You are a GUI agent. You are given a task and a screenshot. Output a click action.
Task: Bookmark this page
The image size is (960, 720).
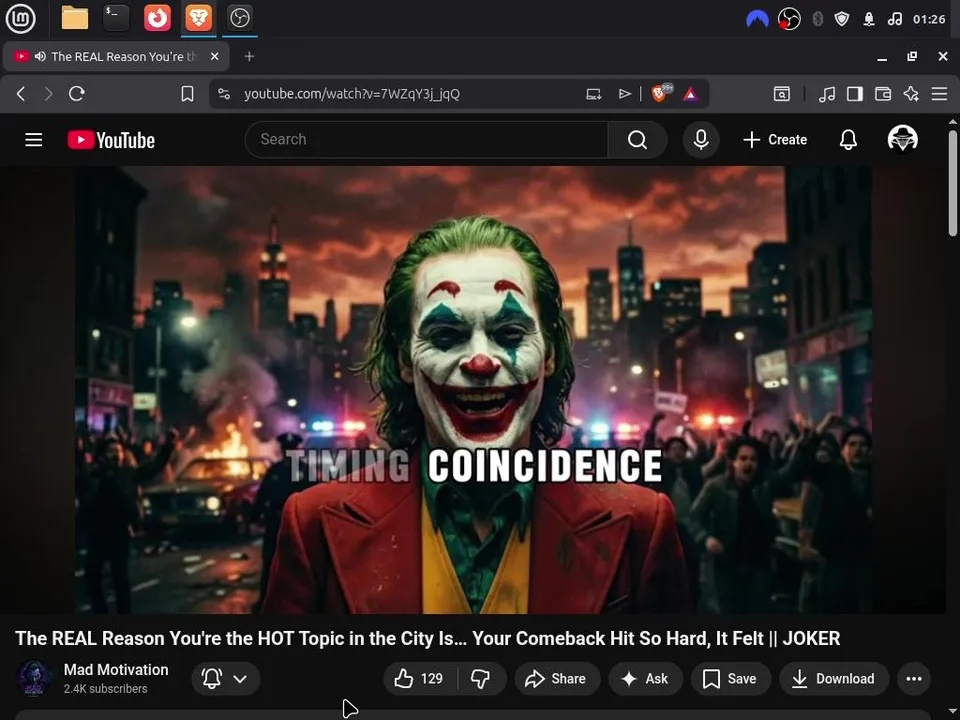(x=187, y=94)
